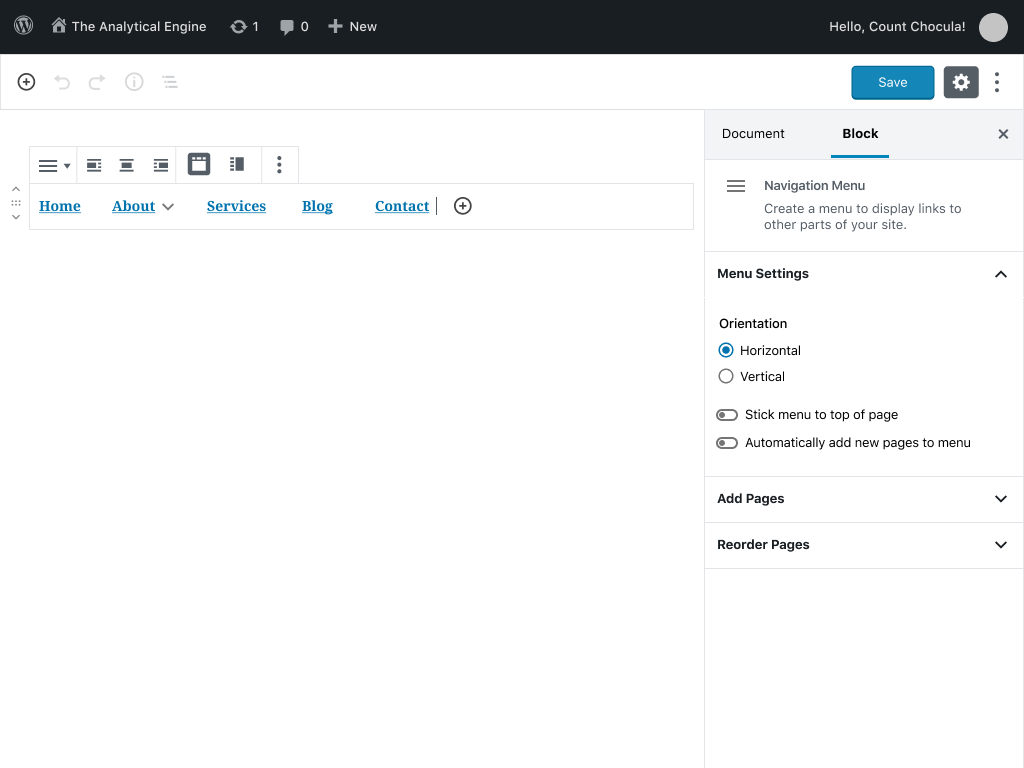Image resolution: width=1024 pixels, height=768 pixels.
Task: Click the WordPress logo icon
Action: [23, 26]
